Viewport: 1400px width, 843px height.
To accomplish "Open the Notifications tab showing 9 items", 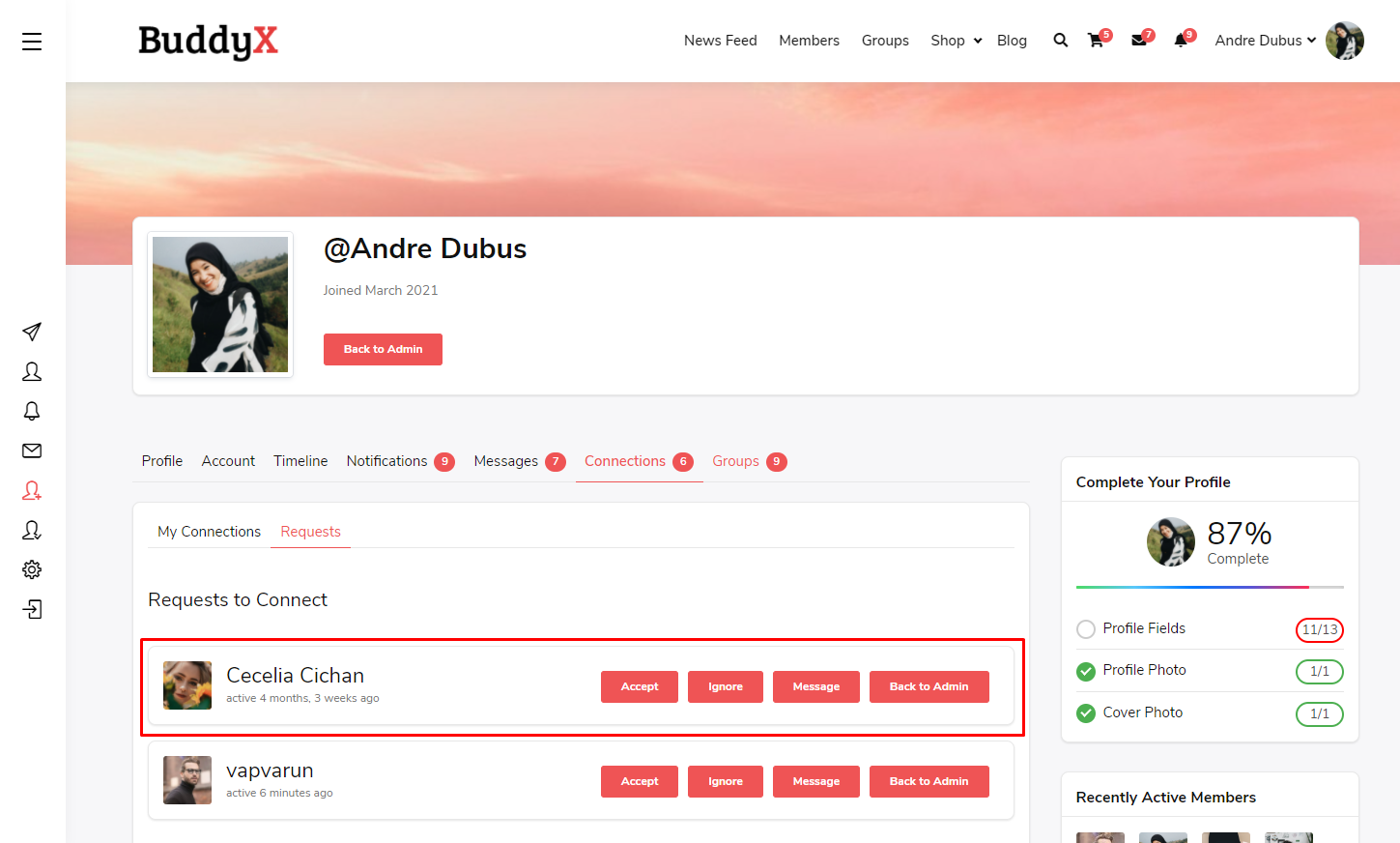I will point(386,461).
